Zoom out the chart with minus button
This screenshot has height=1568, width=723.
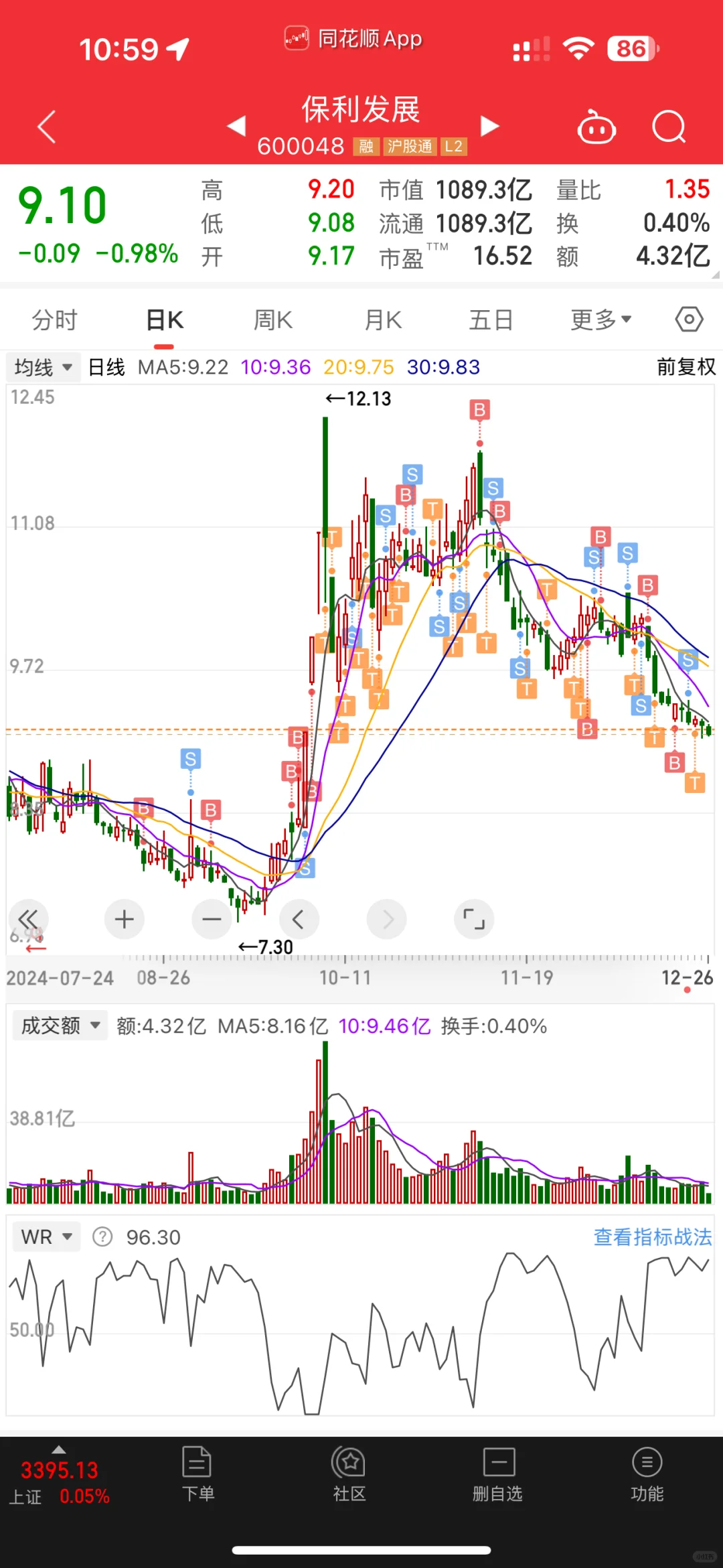(x=212, y=919)
